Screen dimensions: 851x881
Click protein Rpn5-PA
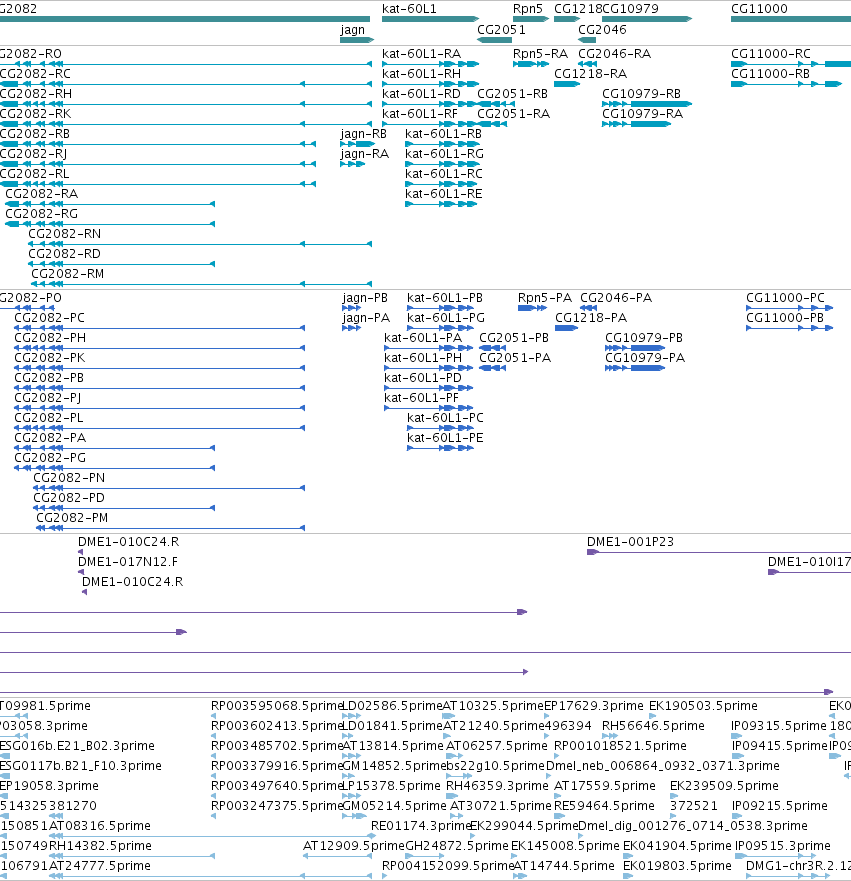pyautogui.click(x=545, y=298)
